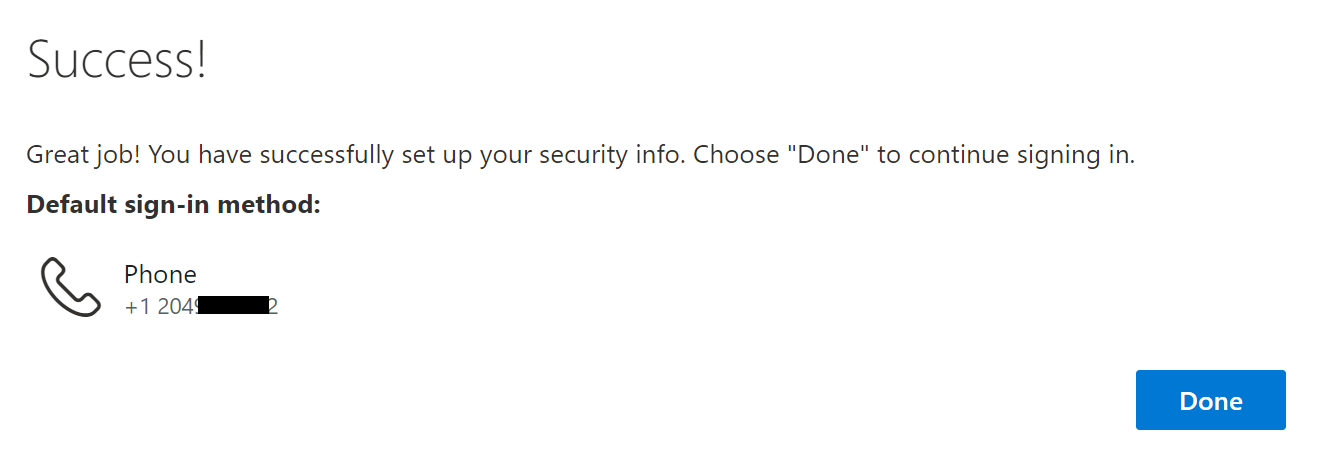Click the blue Done button
The image size is (1318, 464).
[1210, 400]
